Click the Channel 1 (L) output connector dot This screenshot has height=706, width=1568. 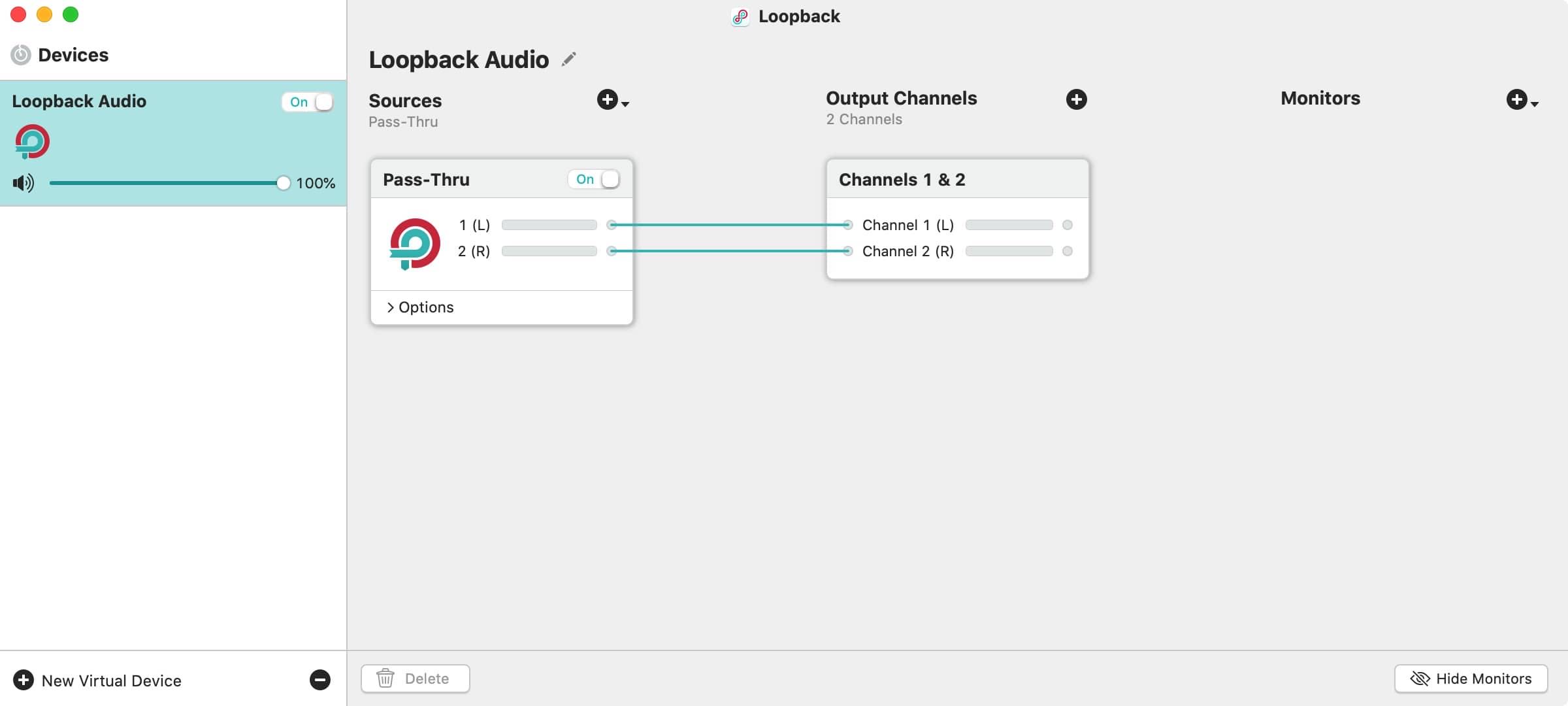tap(1067, 225)
